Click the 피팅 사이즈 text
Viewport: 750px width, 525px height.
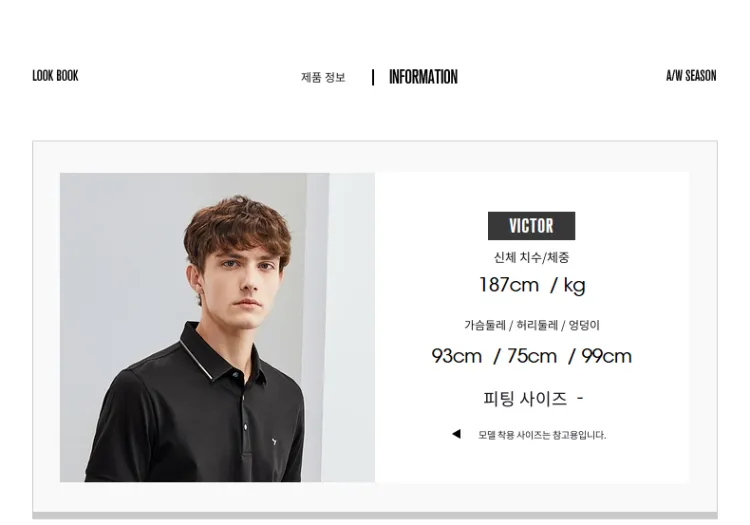click(525, 398)
